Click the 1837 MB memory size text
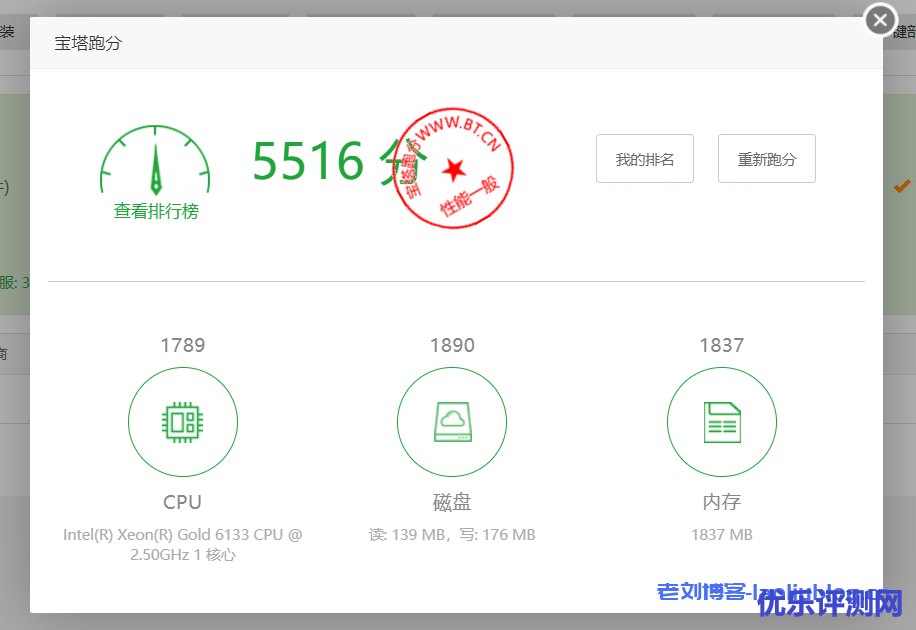 coord(722,535)
